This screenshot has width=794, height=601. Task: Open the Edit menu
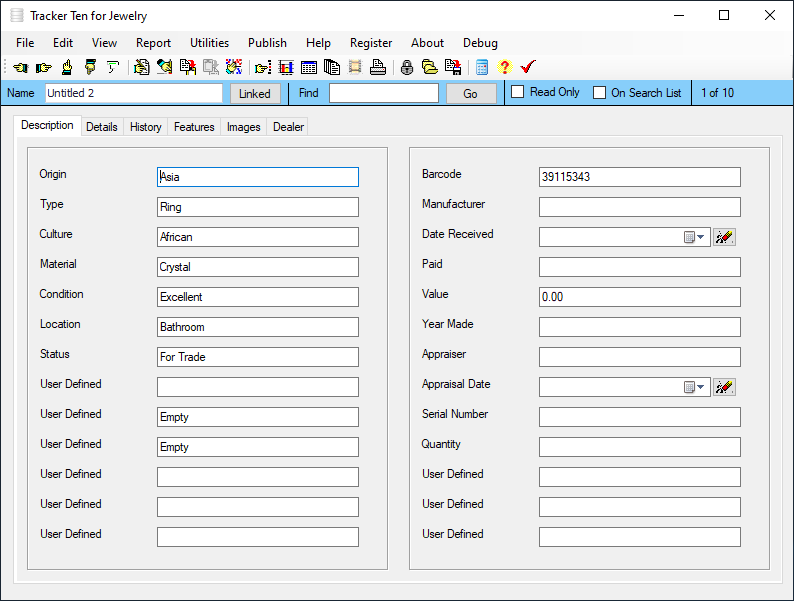(x=63, y=43)
